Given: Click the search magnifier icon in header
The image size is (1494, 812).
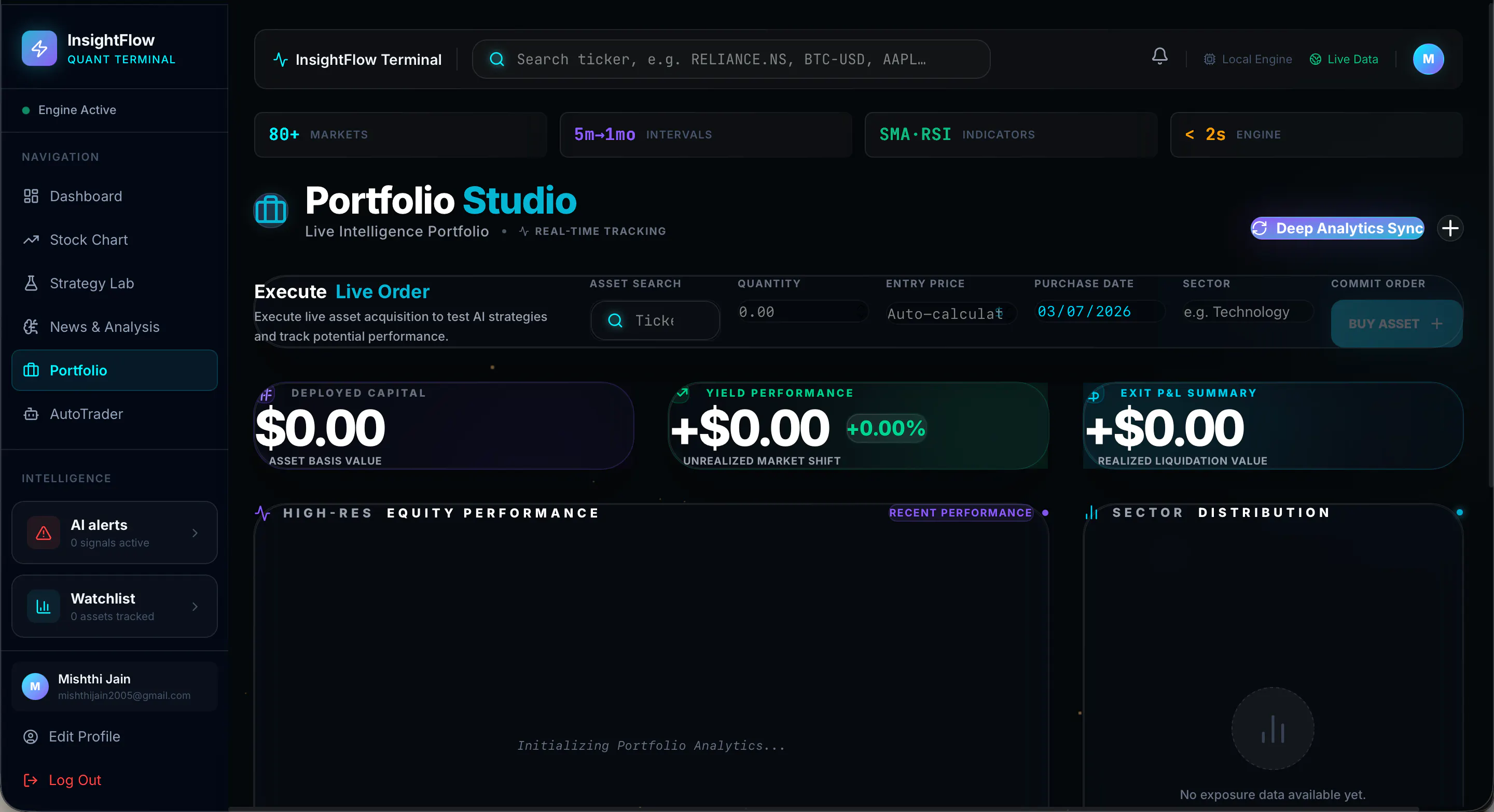Looking at the screenshot, I should tap(497, 59).
